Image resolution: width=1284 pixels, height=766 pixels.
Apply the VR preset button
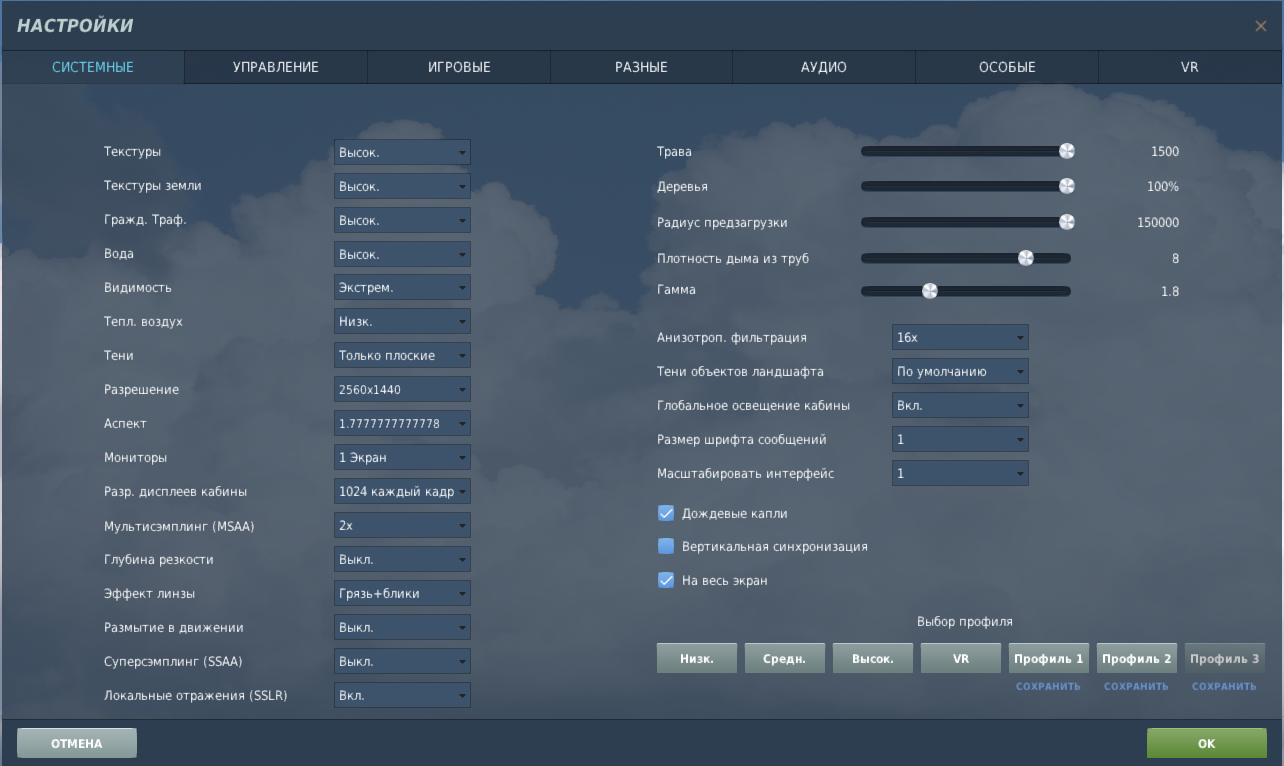tap(961, 659)
